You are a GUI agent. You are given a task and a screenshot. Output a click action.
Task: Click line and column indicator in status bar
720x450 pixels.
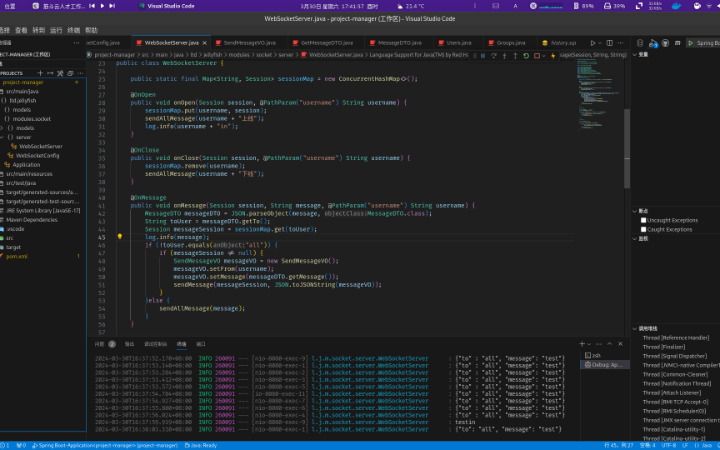tap(619, 445)
